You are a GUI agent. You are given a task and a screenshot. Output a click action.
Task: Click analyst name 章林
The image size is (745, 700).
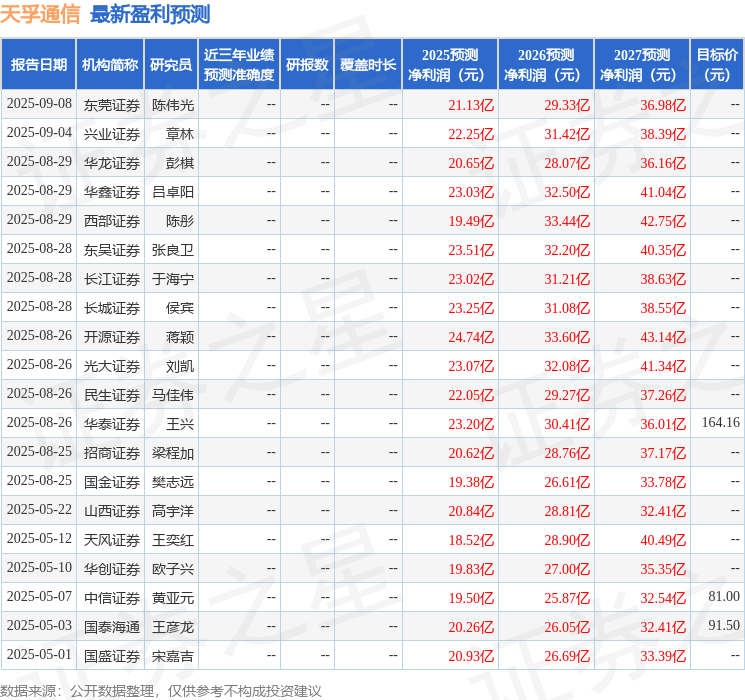click(x=180, y=134)
